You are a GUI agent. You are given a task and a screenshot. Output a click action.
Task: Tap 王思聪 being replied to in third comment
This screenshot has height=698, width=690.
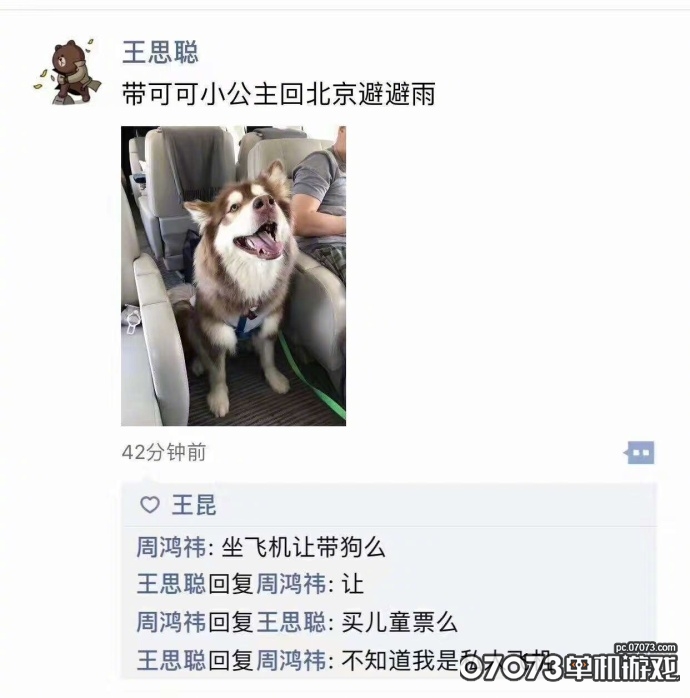click(x=291, y=622)
